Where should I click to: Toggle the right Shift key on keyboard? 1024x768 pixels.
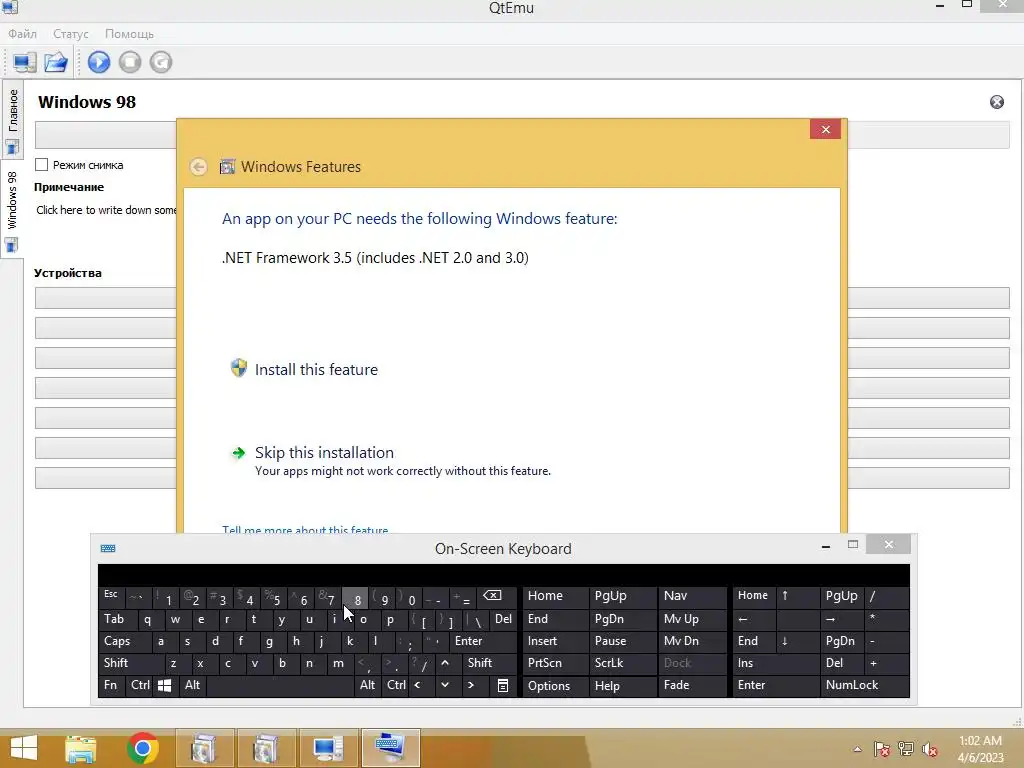point(488,663)
